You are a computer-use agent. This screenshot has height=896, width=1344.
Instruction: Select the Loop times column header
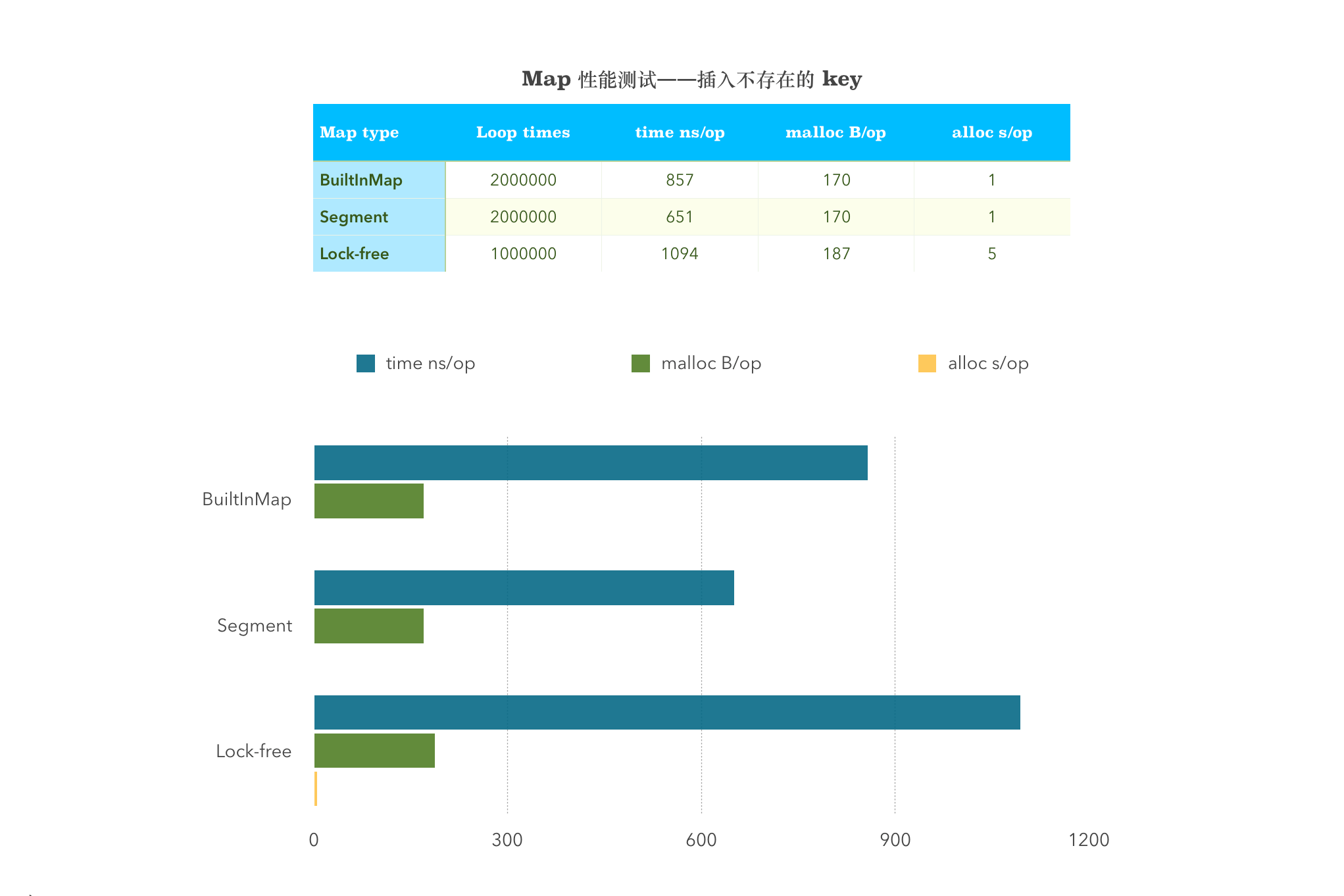coord(523,132)
